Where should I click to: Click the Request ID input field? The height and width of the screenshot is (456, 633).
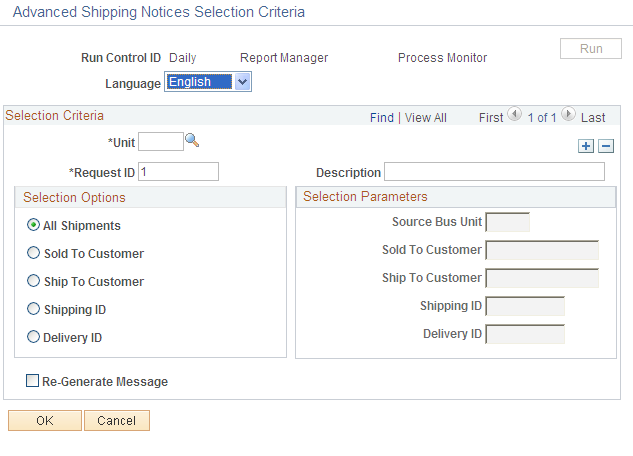pos(178,172)
